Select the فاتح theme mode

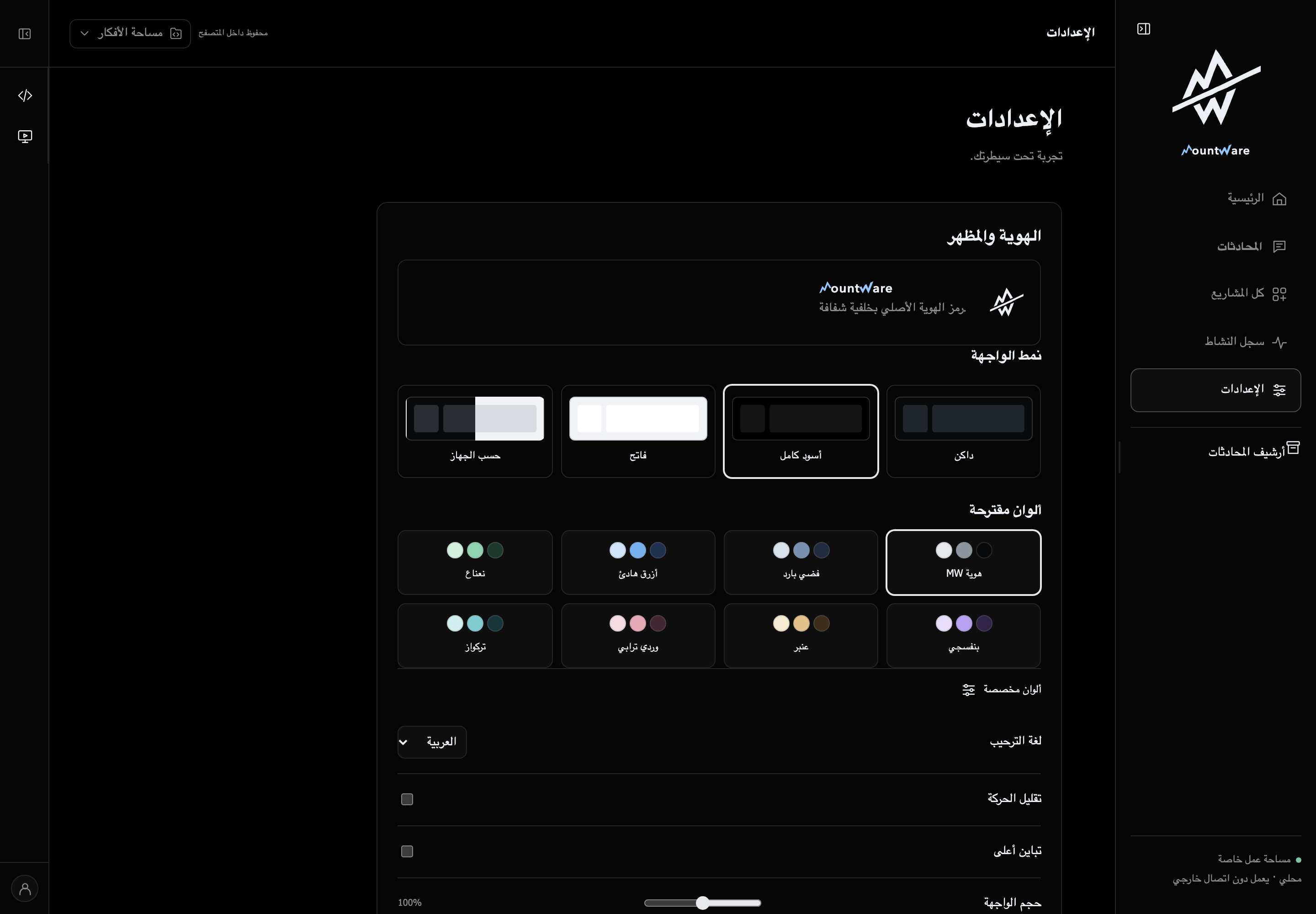(x=638, y=431)
